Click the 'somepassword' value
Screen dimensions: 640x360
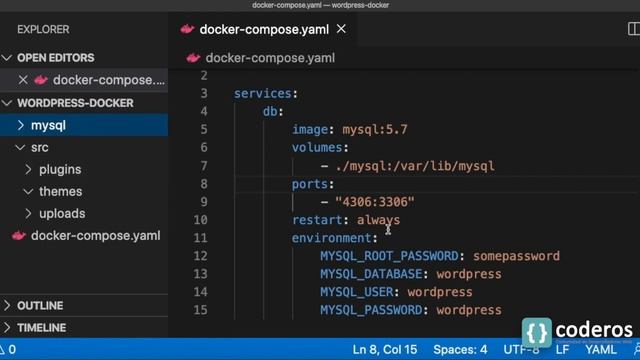(x=516, y=256)
